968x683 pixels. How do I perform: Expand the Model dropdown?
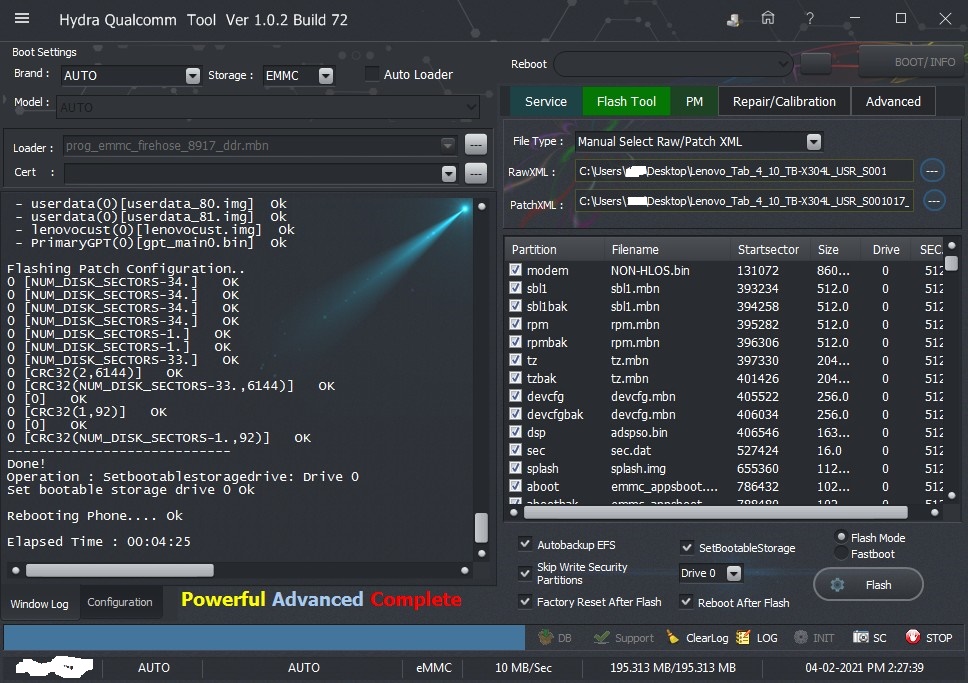point(472,107)
